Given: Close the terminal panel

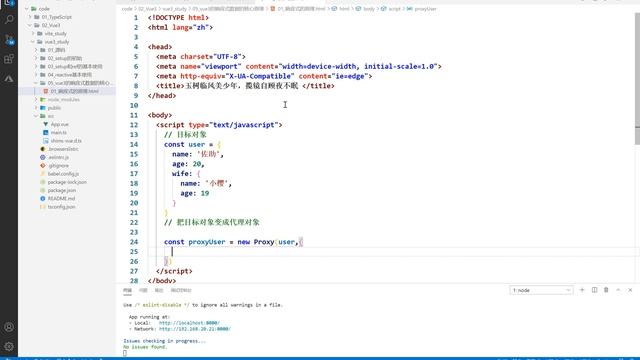Looking at the screenshot, I should click(x=630, y=290).
